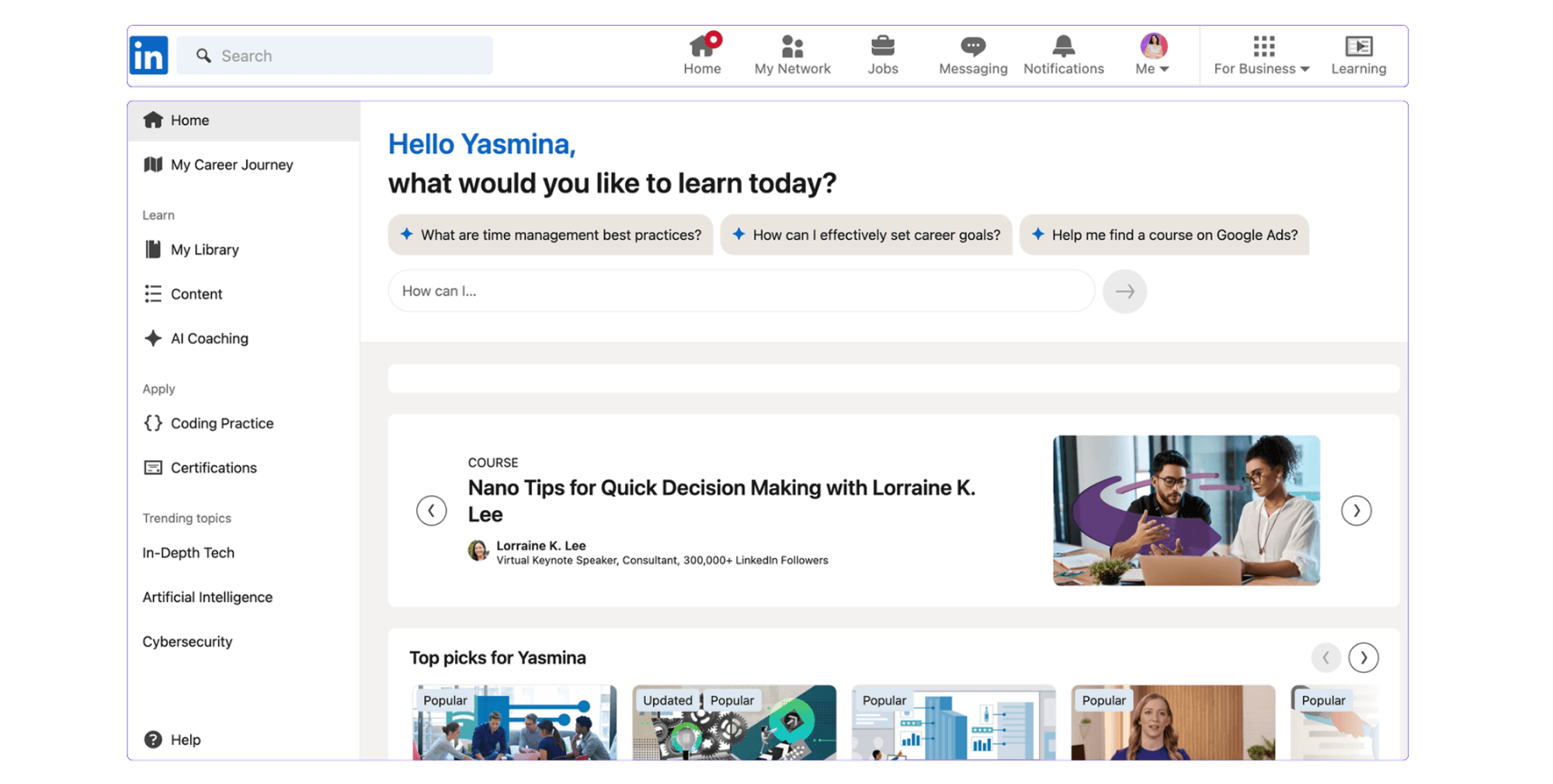The image size is (1553, 784).
Task: Click the Home house icon in sidebar
Action: point(153,120)
